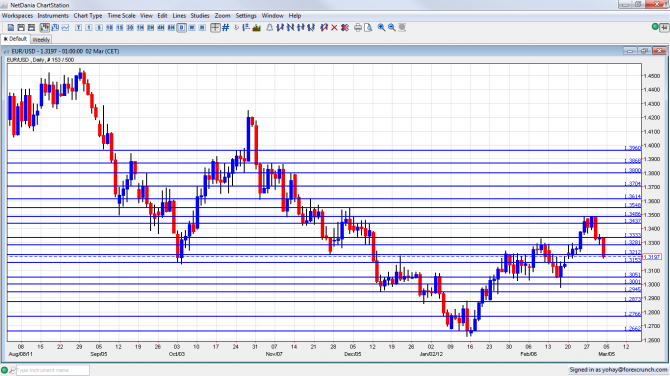Image resolution: width=670 pixels, height=376 pixels.
Task: Click the EUR/USD chart window title
Action: (x=65, y=51)
